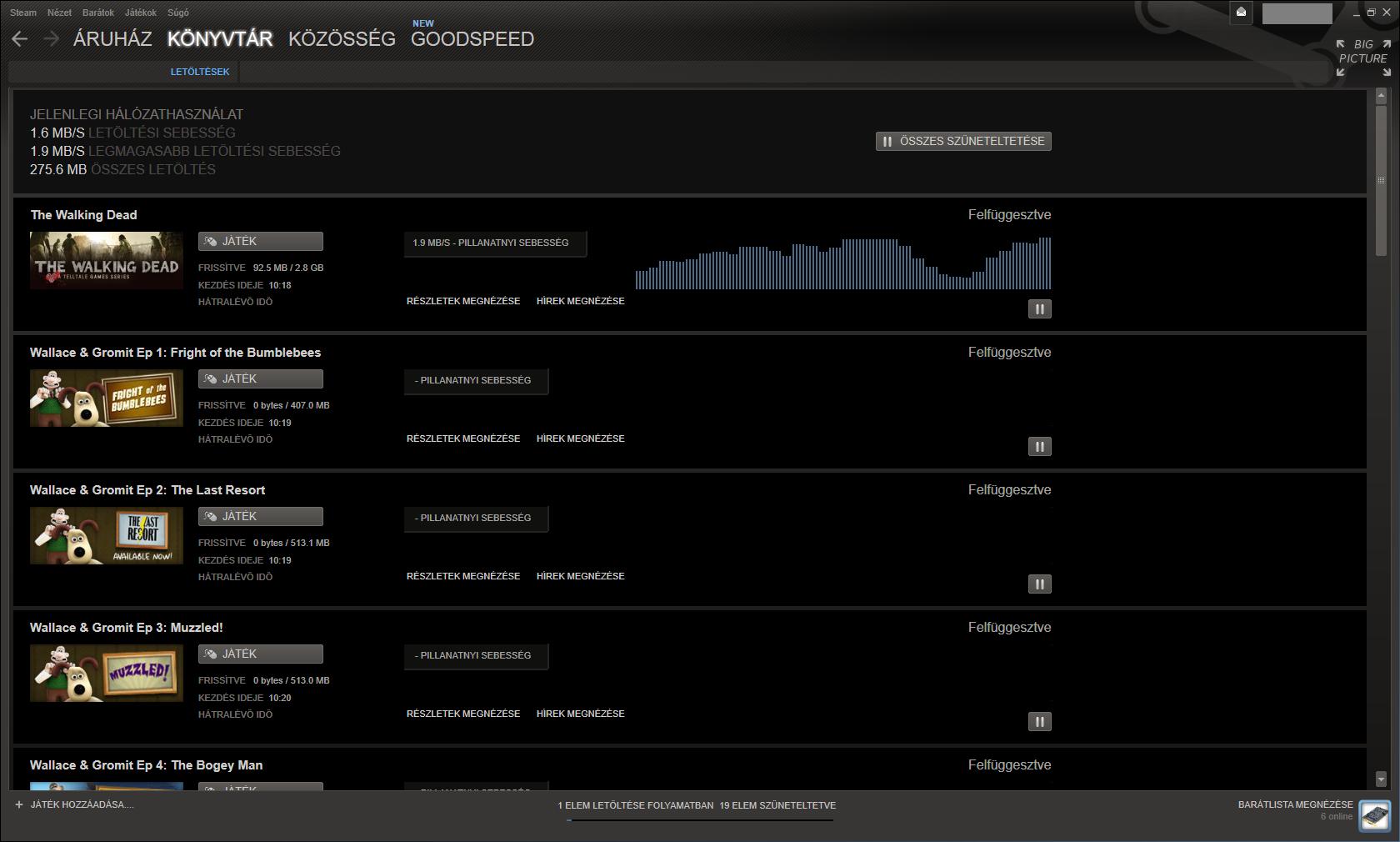Click JÁTÉK button for The Walking Dead
1400x842 pixels.
tap(261, 242)
